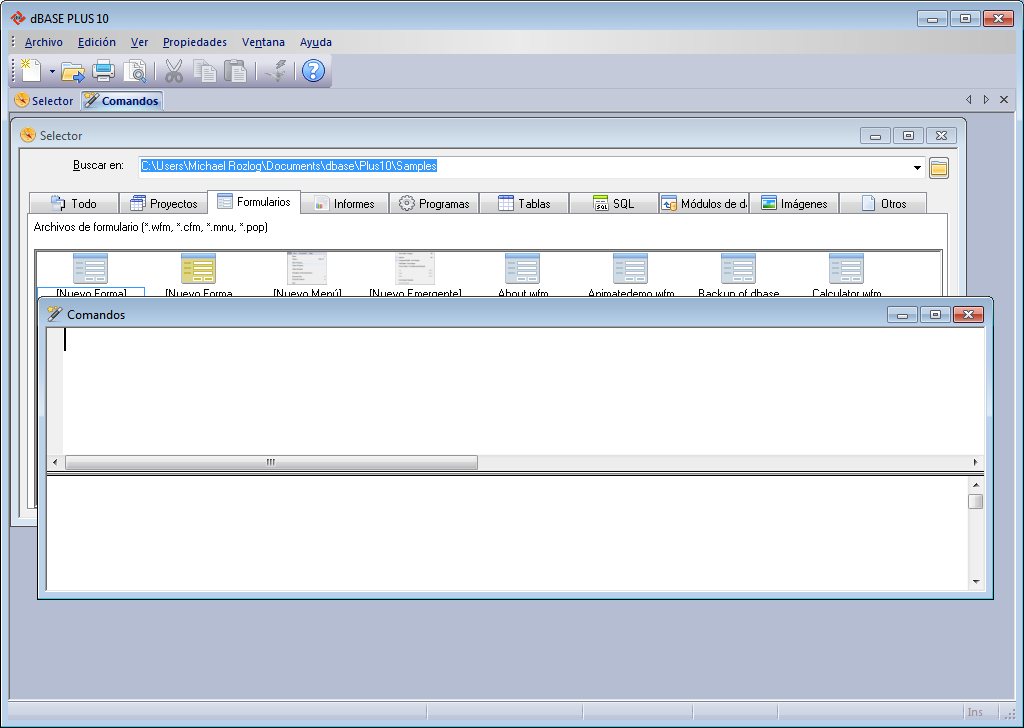Click the results pane scroll down arrow
This screenshot has height=728, width=1024.
point(976,582)
